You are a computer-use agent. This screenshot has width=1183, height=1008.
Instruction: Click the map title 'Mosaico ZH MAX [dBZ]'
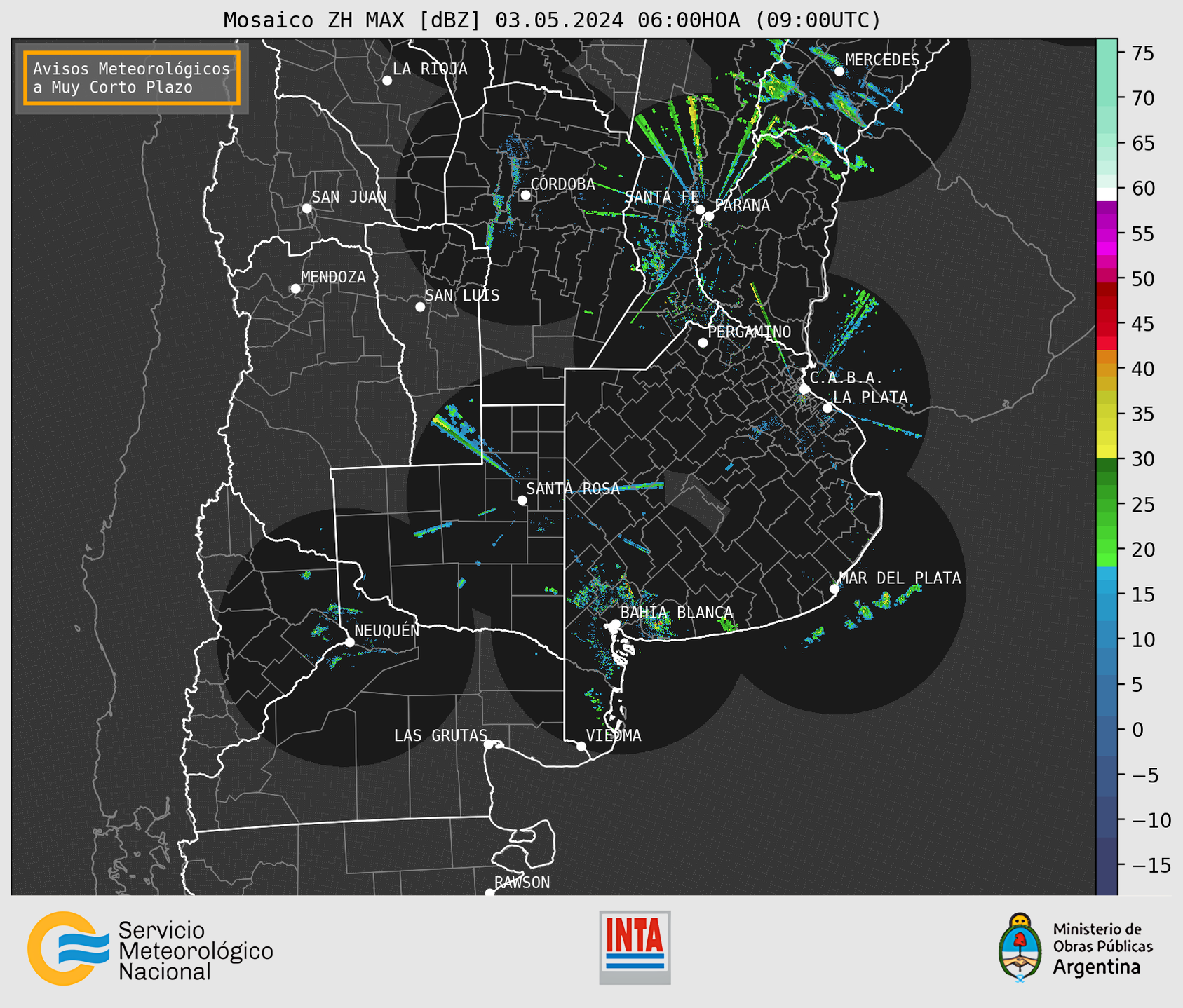(353, 20)
